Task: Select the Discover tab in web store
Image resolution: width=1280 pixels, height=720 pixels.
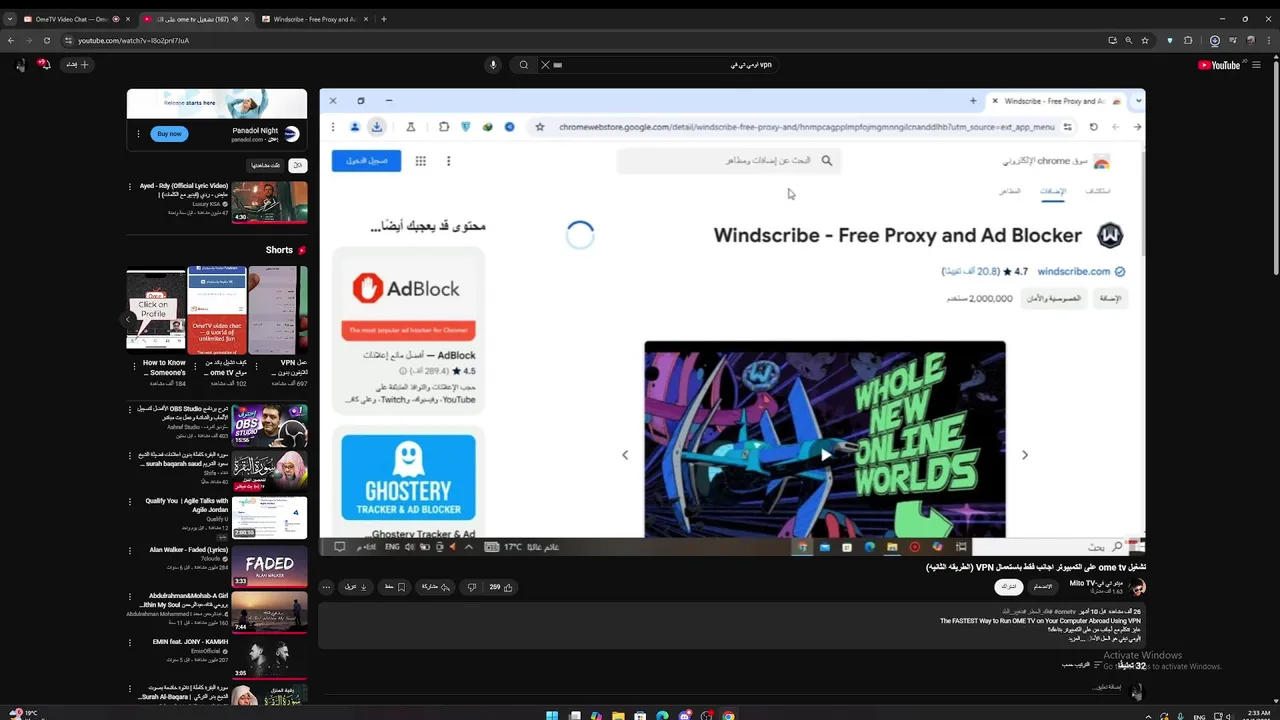Action: pos(1098,191)
